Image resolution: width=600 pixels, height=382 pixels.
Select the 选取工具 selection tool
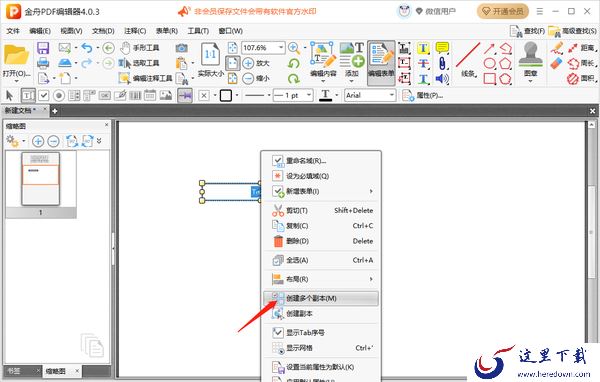click(x=139, y=63)
